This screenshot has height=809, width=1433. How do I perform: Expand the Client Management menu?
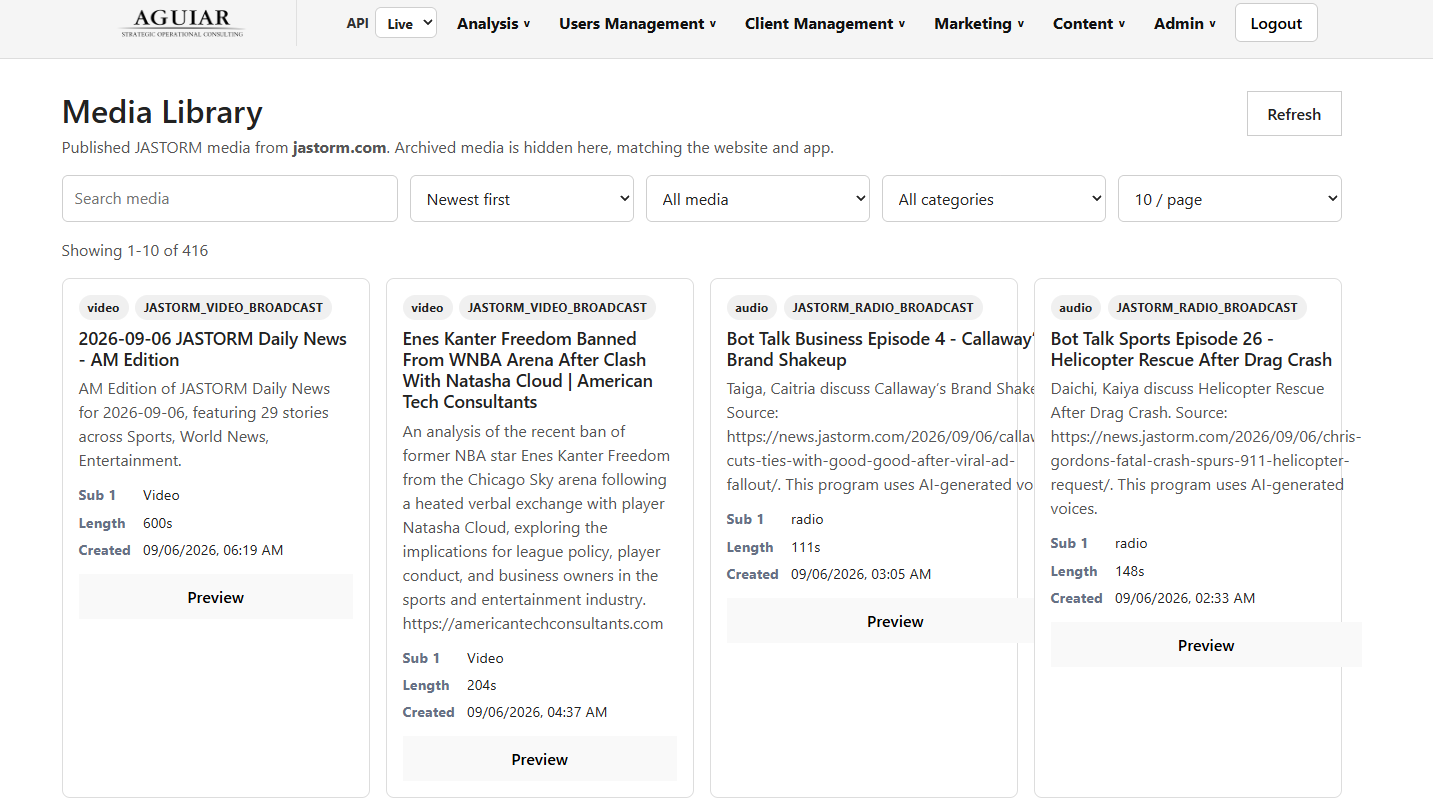click(x=825, y=23)
